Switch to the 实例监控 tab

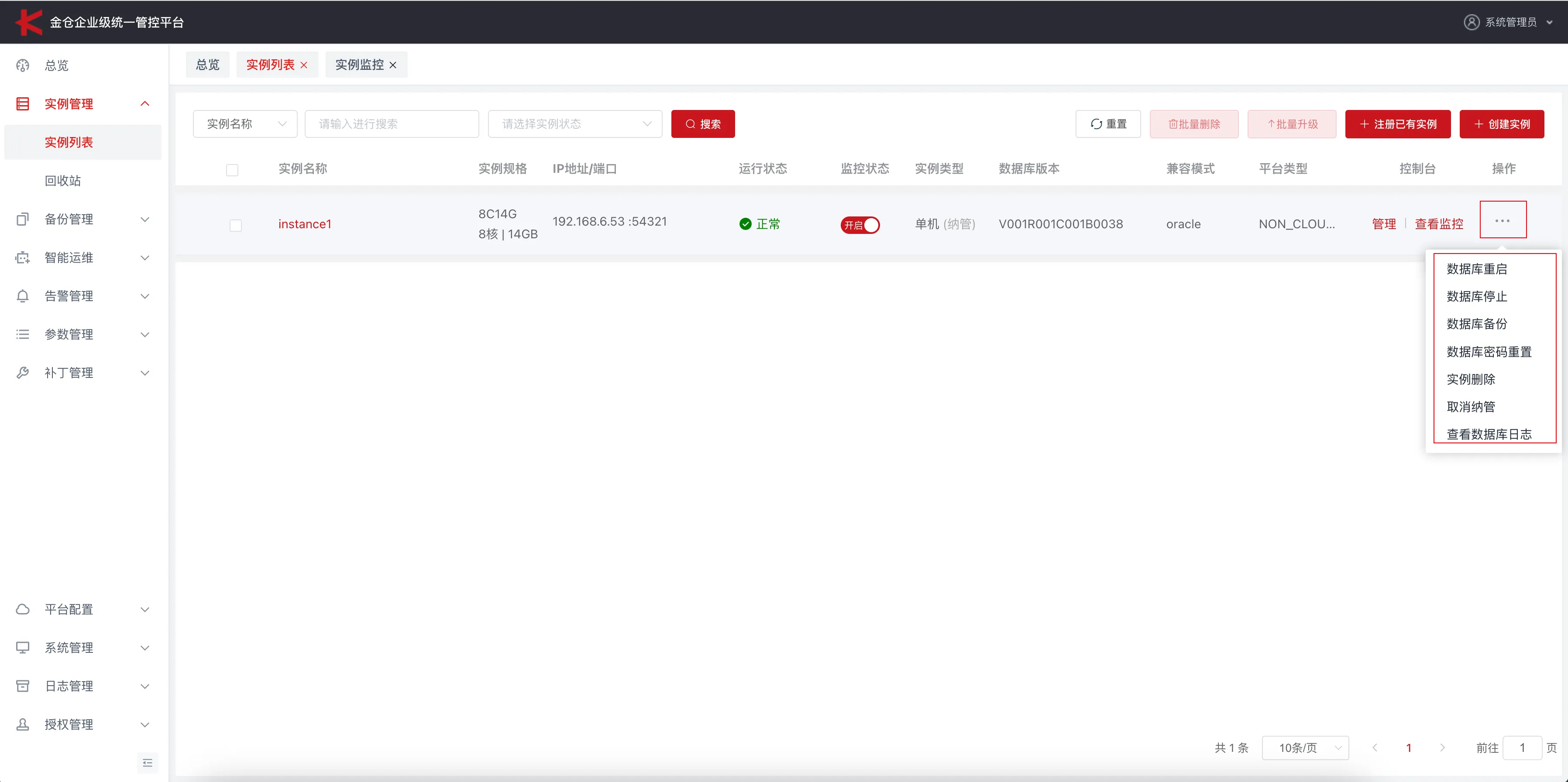point(360,65)
